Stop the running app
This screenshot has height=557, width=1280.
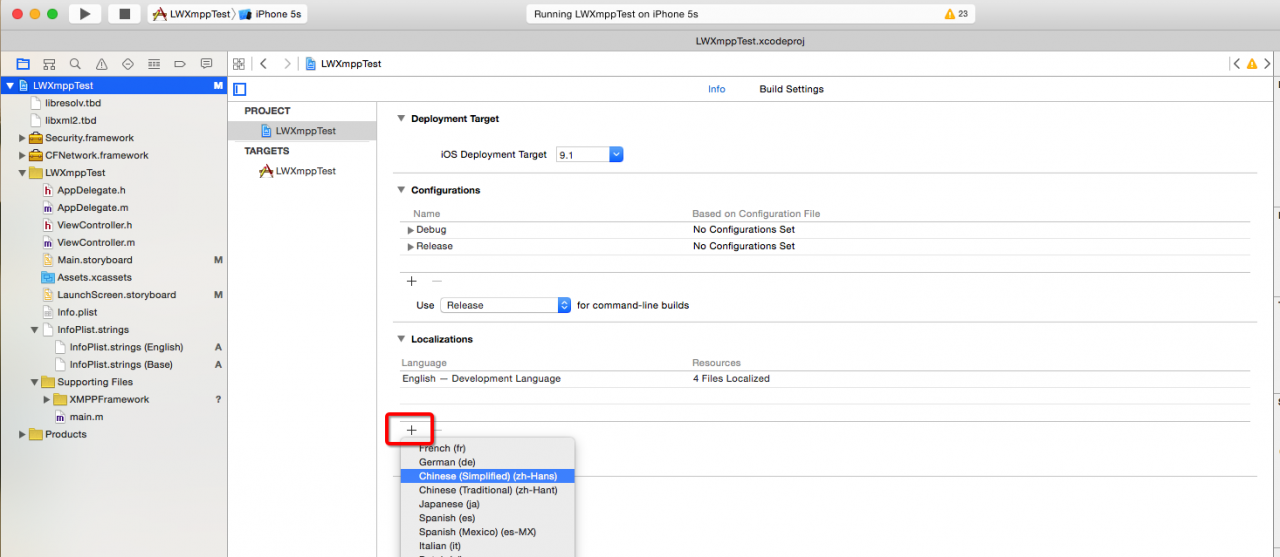(124, 14)
